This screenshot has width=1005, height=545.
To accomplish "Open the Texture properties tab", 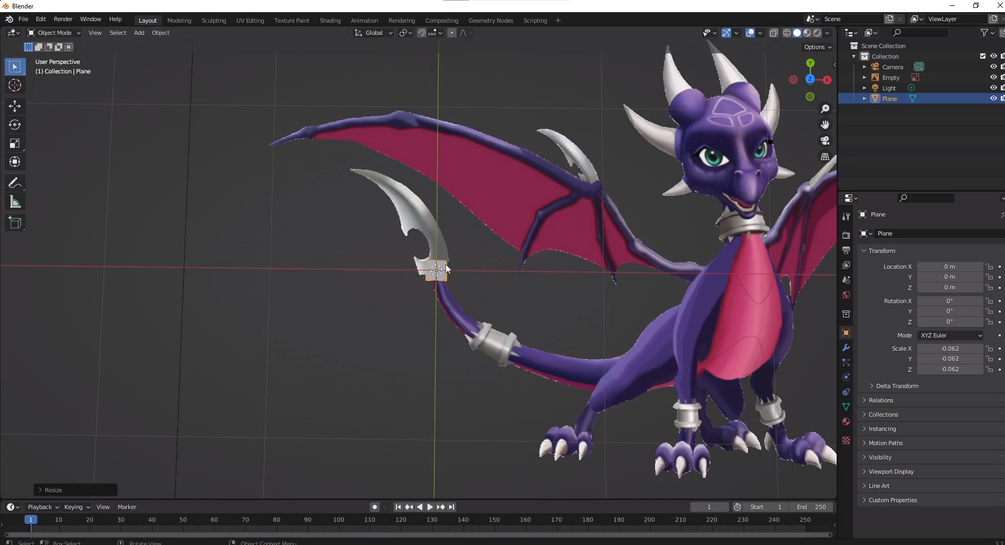I will [x=846, y=440].
